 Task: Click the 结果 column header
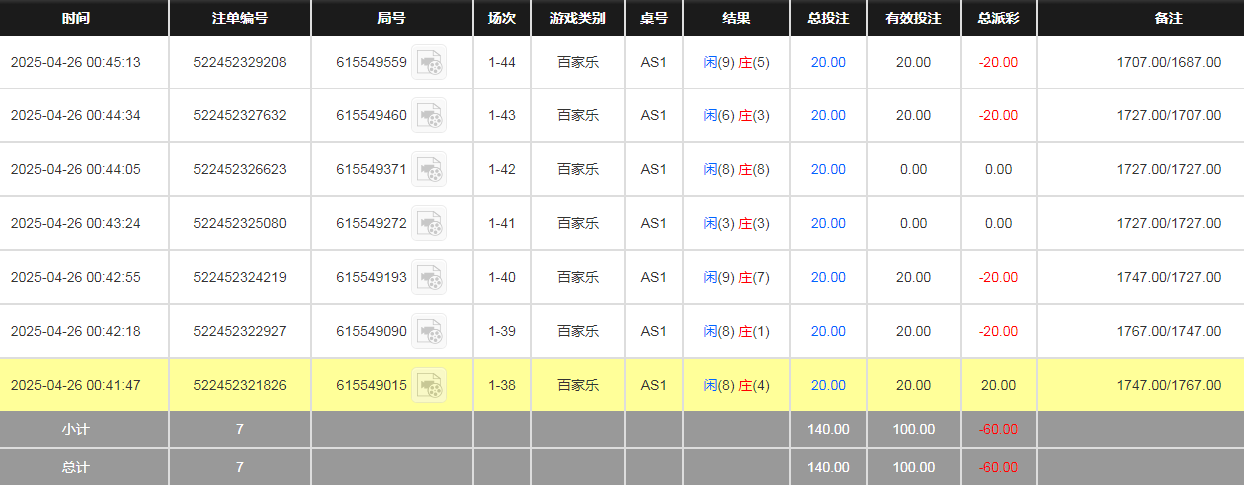(x=736, y=18)
